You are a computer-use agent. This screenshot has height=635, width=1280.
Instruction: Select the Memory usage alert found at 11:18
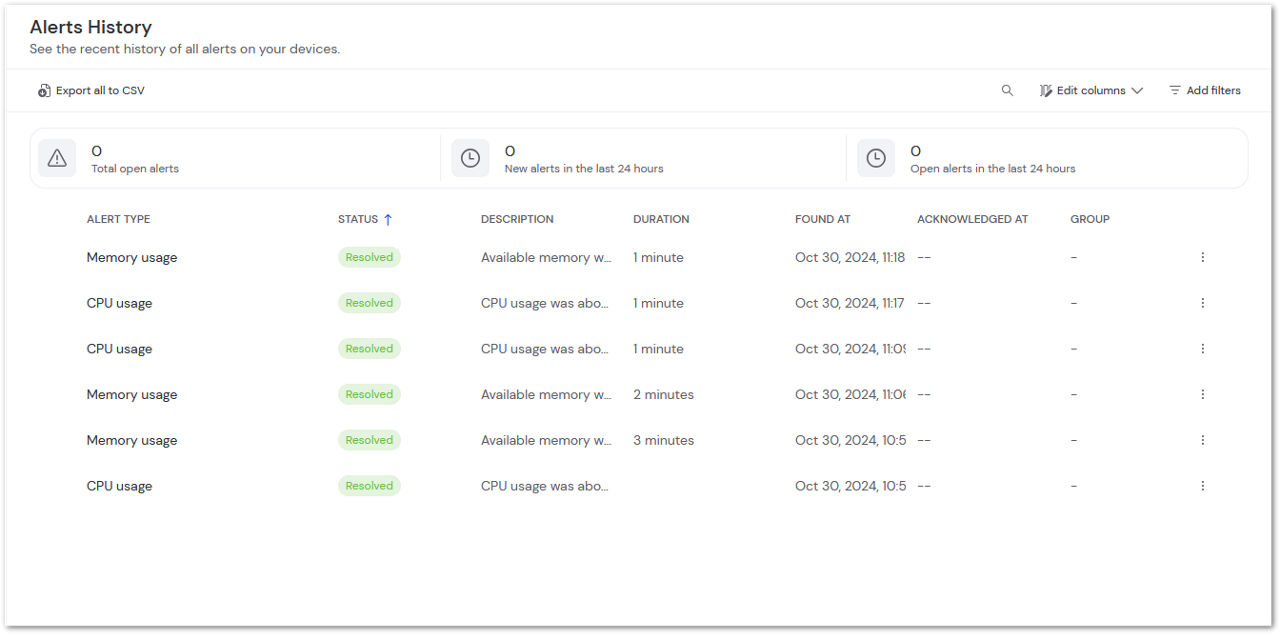click(x=132, y=257)
